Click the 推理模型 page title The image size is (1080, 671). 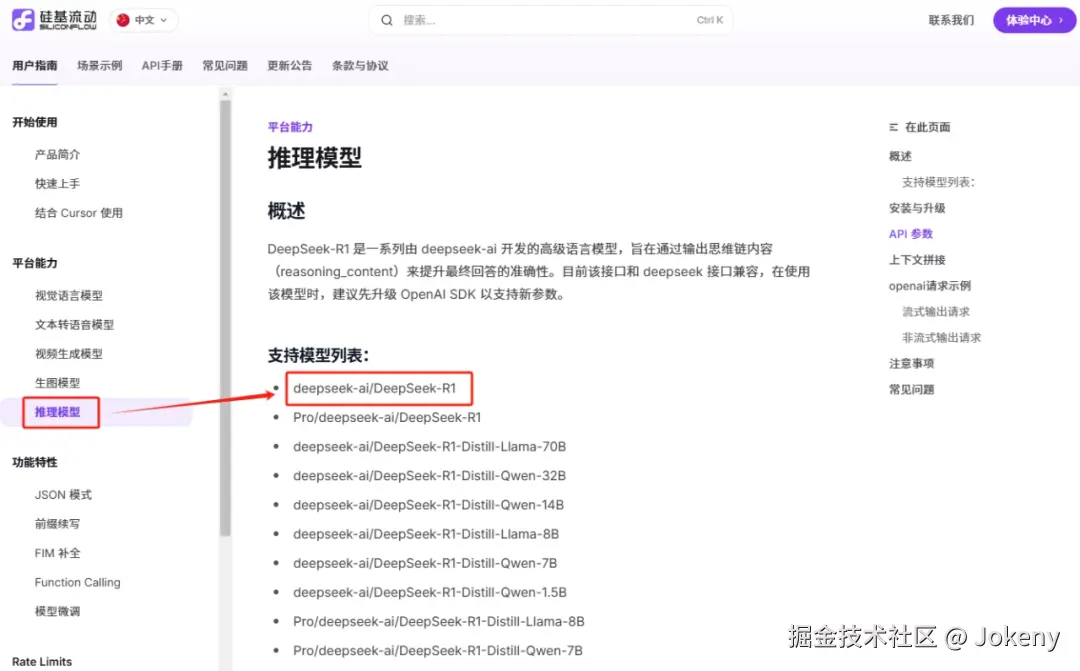pos(314,158)
